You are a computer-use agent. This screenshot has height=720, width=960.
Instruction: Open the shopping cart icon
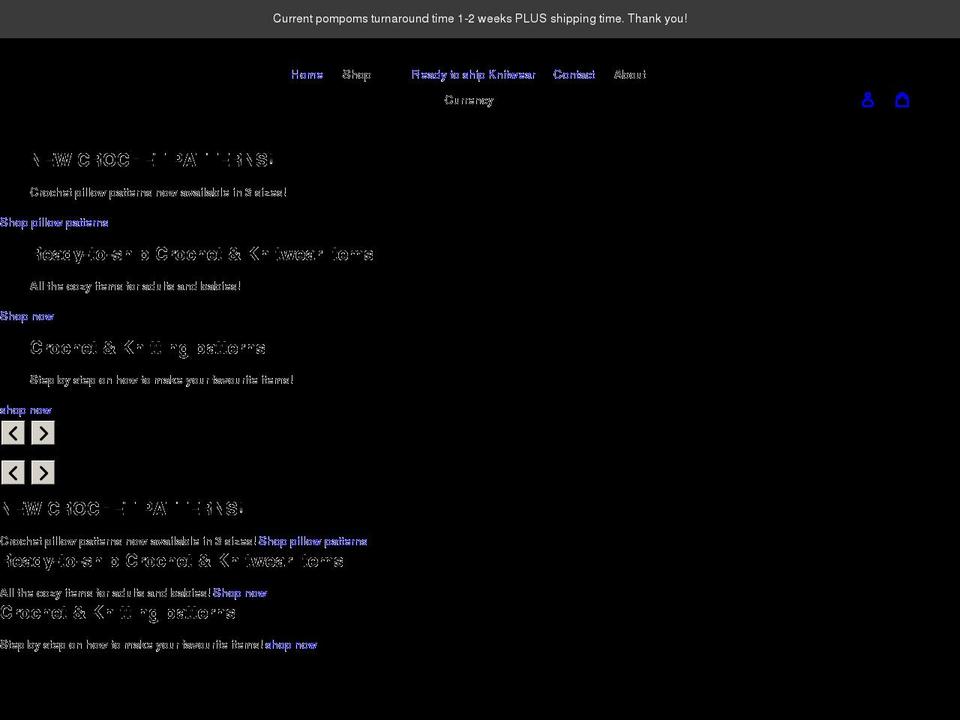click(x=902, y=100)
